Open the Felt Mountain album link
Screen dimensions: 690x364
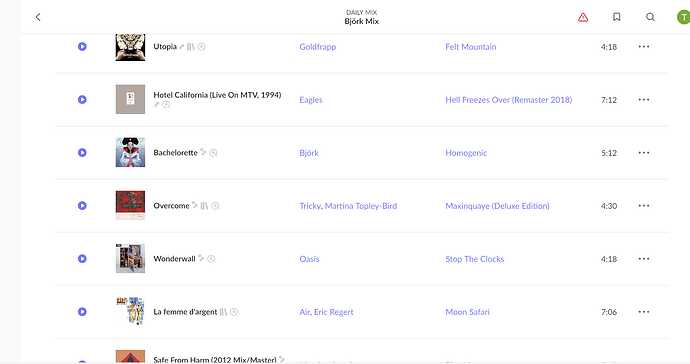pyautogui.click(x=471, y=47)
